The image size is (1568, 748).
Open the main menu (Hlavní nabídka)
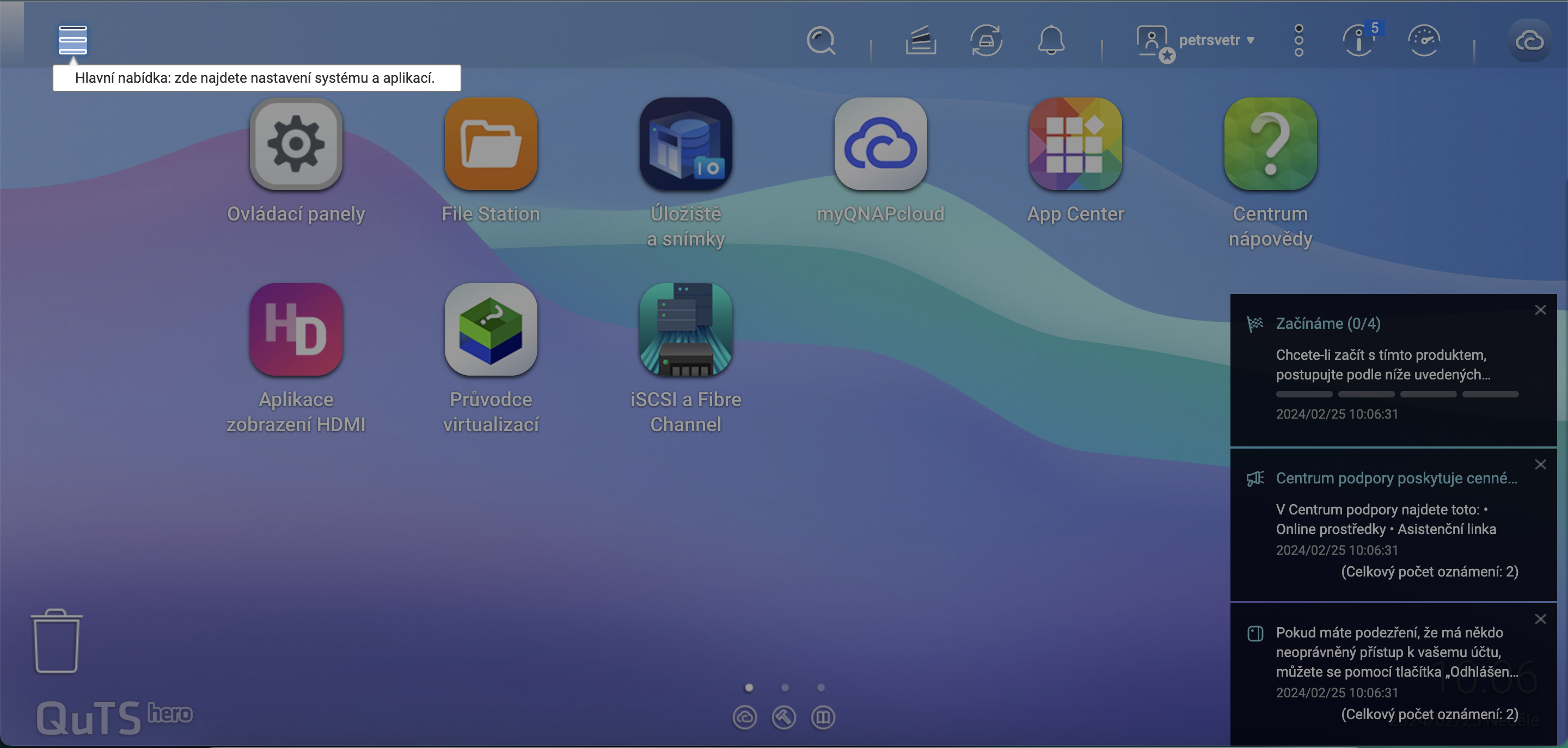[x=72, y=40]
